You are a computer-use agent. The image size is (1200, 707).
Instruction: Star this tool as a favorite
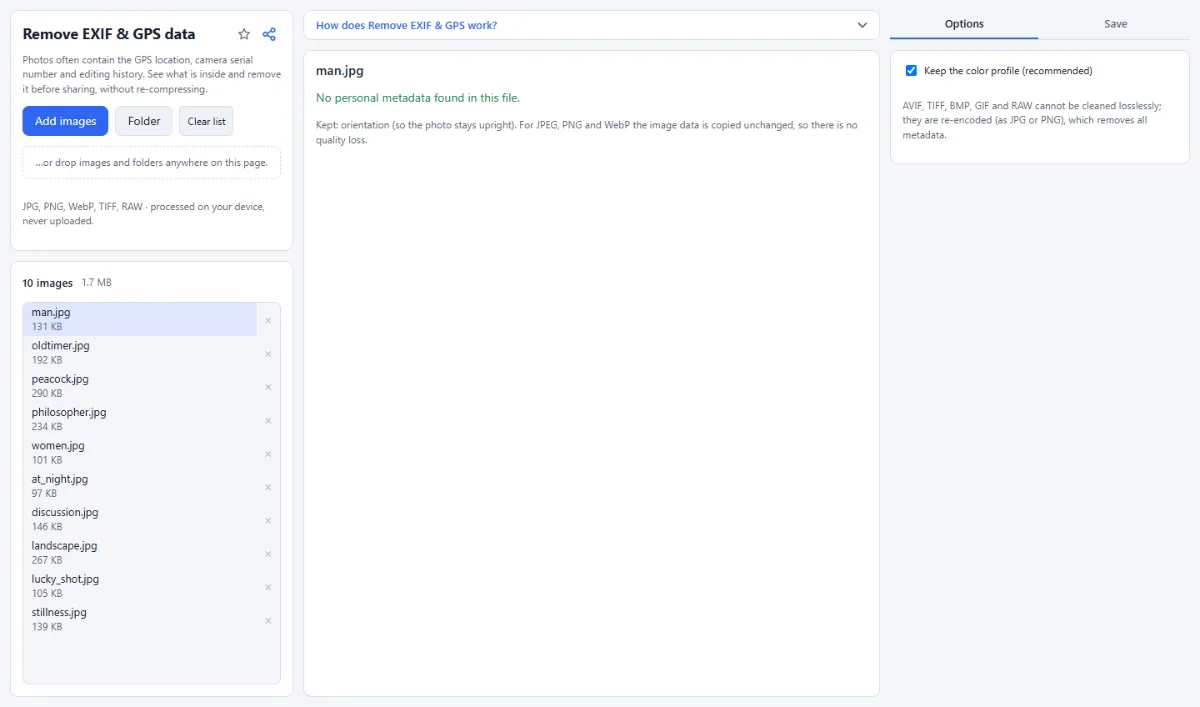point(244,34)
